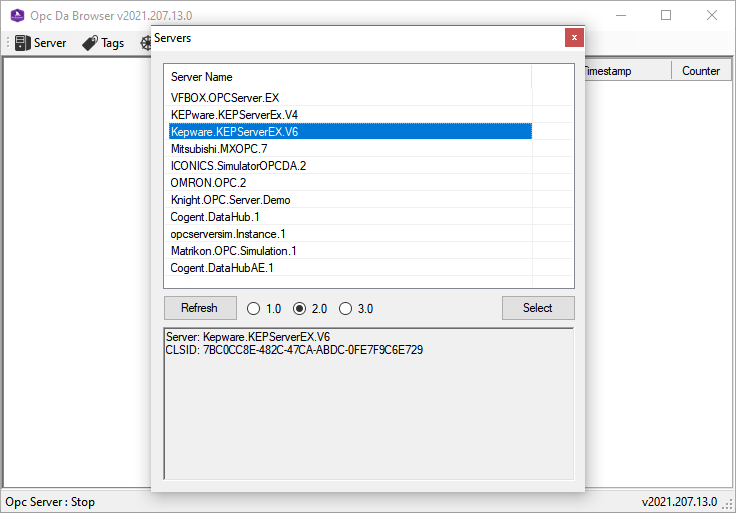Select Kepware.KEPServerEX.V6 row
The height and width of the screenshot is (513, 736).
tap(350, 132)
